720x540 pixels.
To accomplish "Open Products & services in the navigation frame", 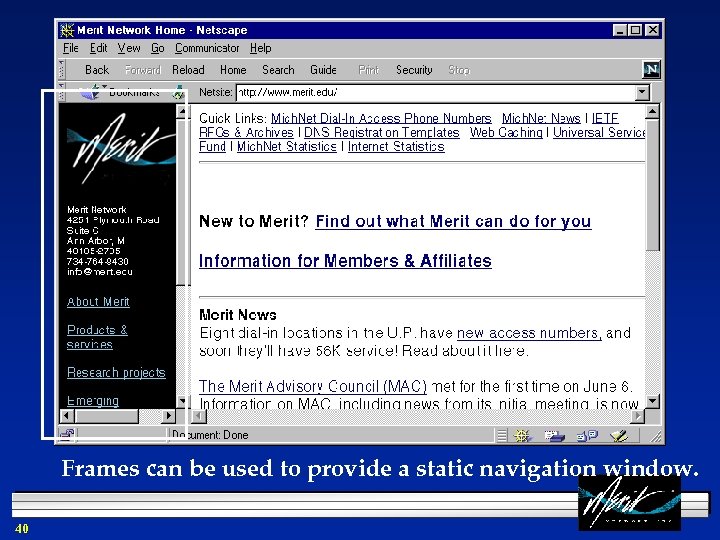I will (97, 337).
